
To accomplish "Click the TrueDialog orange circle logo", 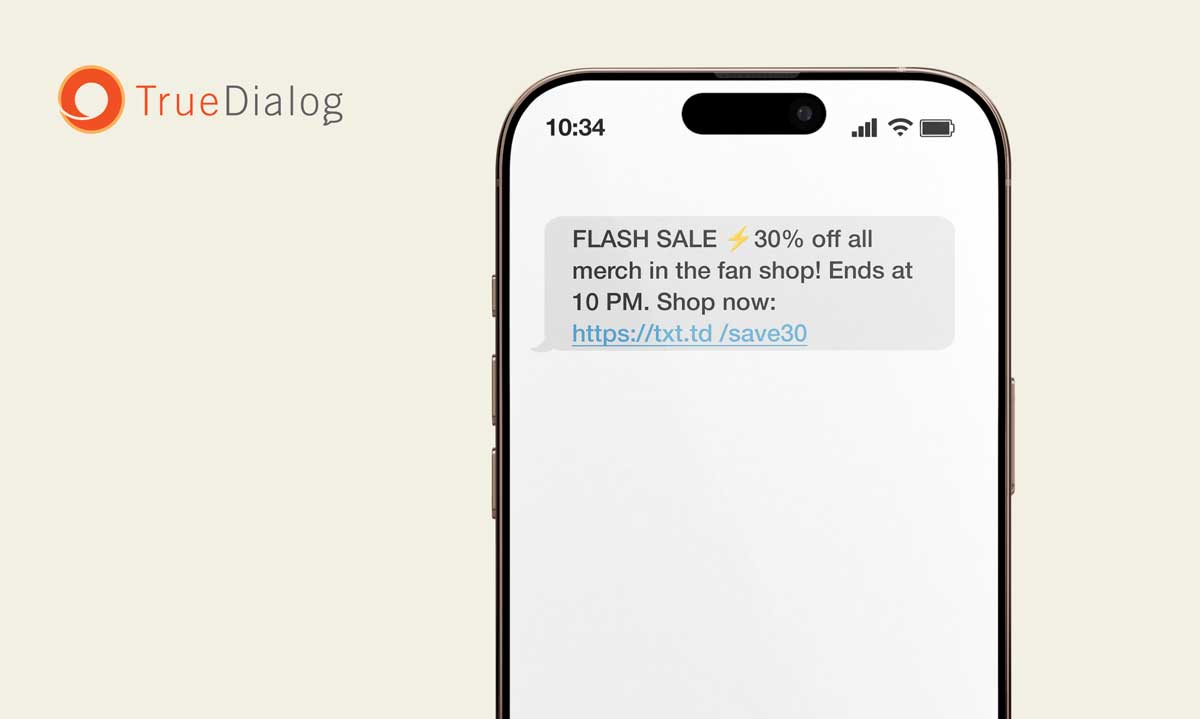I will pos(91,99).
